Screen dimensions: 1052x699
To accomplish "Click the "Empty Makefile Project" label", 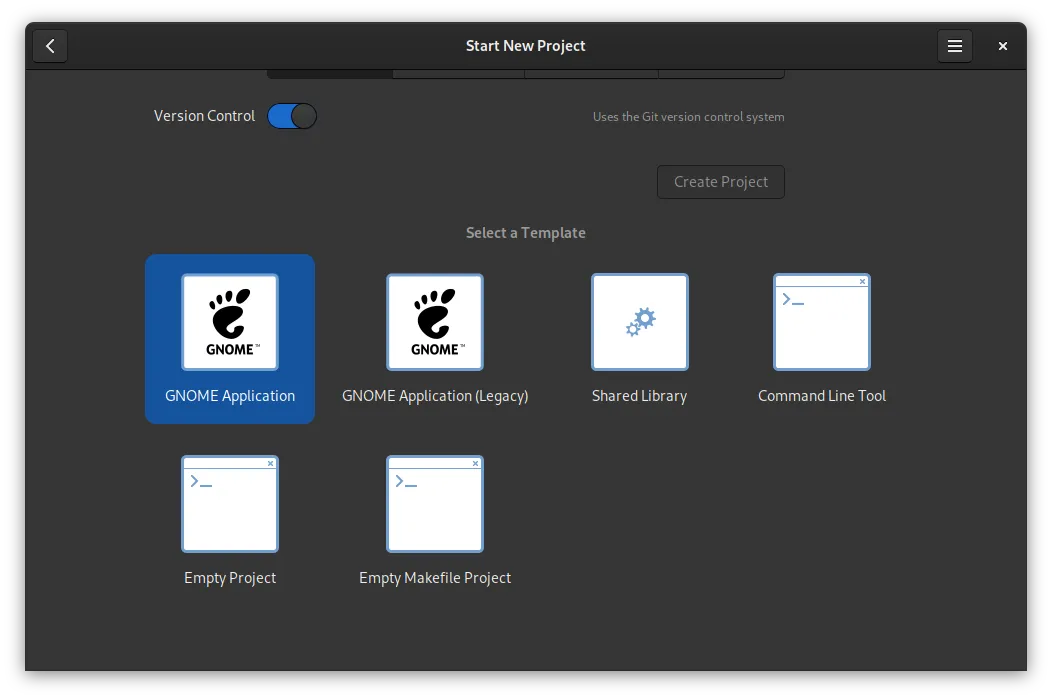I will pos(435,578).
